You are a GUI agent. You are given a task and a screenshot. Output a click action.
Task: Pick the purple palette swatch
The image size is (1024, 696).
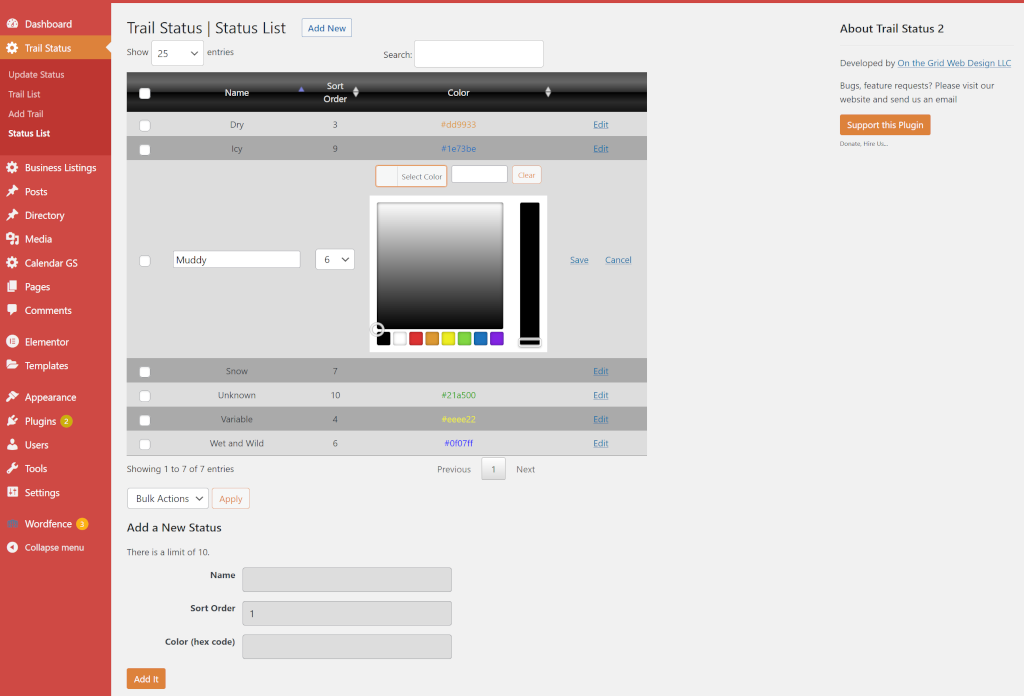click(497, 338)
